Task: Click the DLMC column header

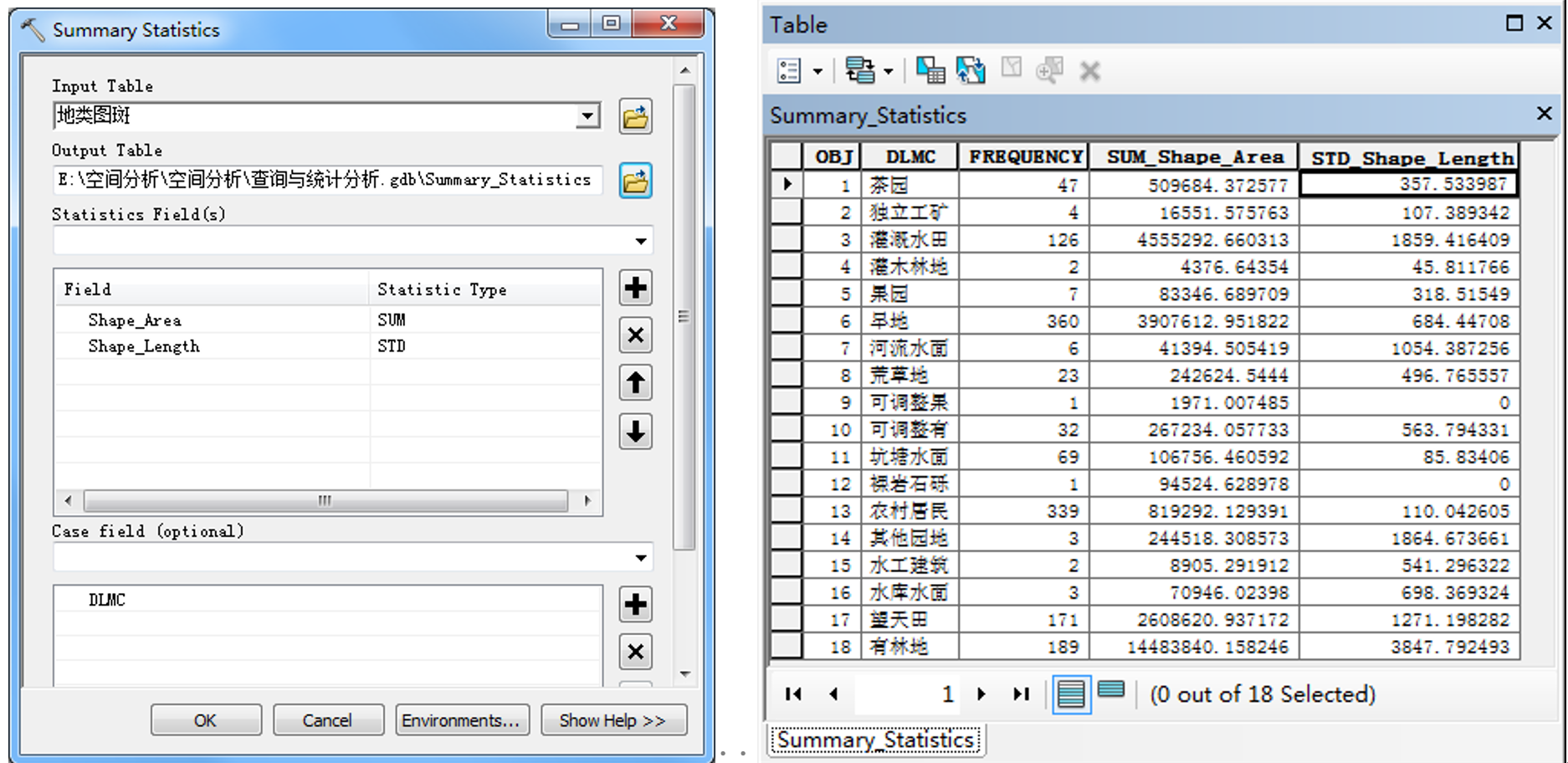Action: pos(910,156)
